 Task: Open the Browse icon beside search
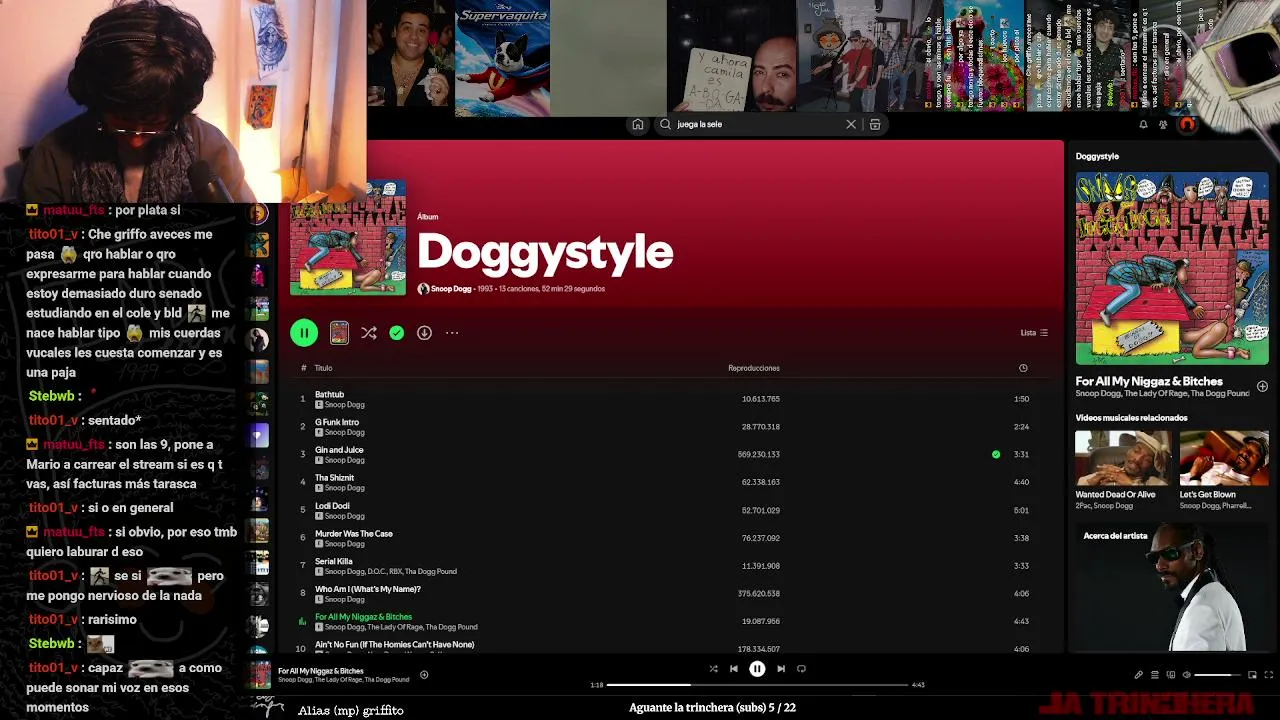pos(875,124)
